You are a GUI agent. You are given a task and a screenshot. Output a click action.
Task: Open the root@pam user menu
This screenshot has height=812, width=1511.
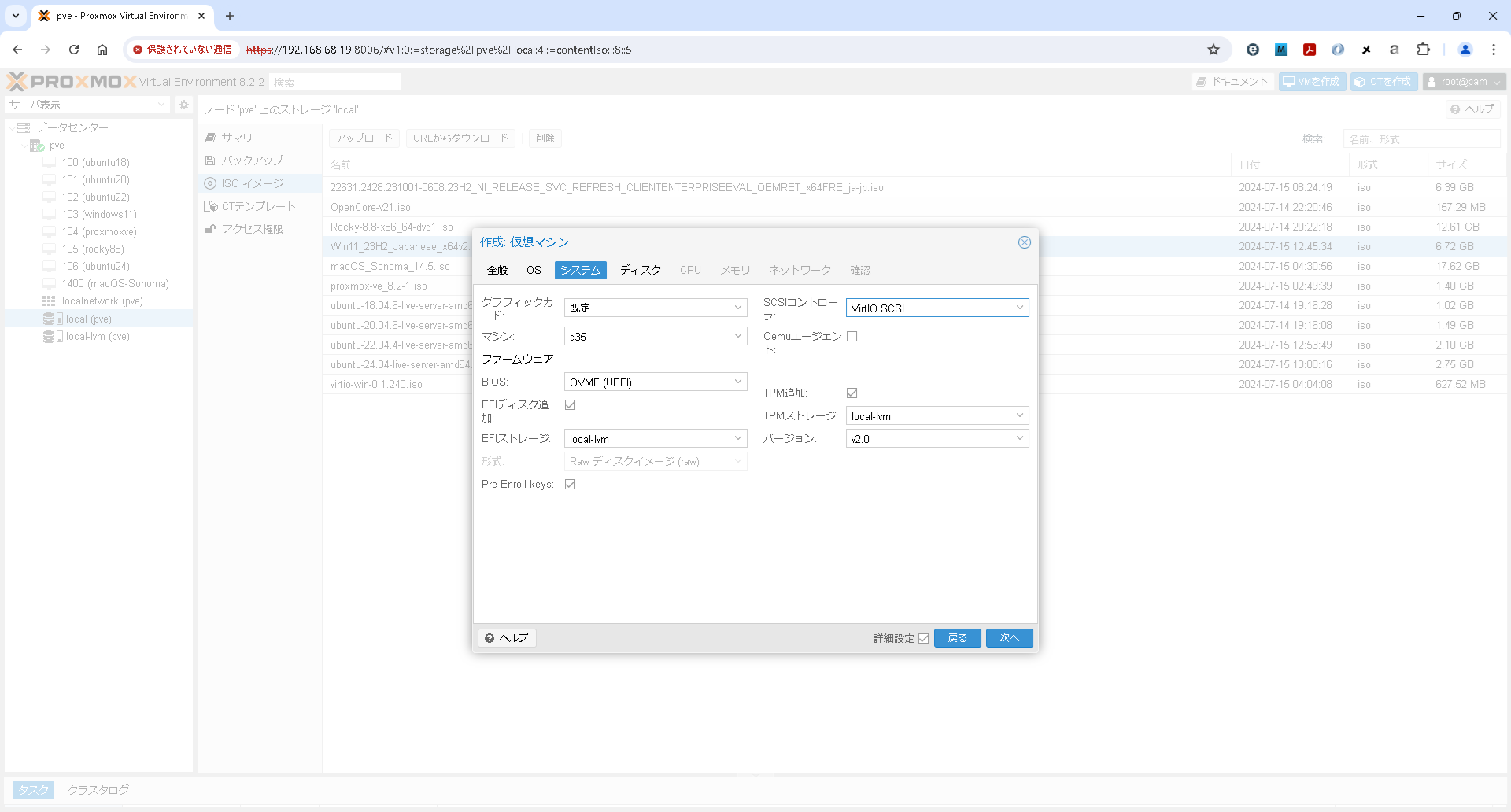click(1464, 82)
